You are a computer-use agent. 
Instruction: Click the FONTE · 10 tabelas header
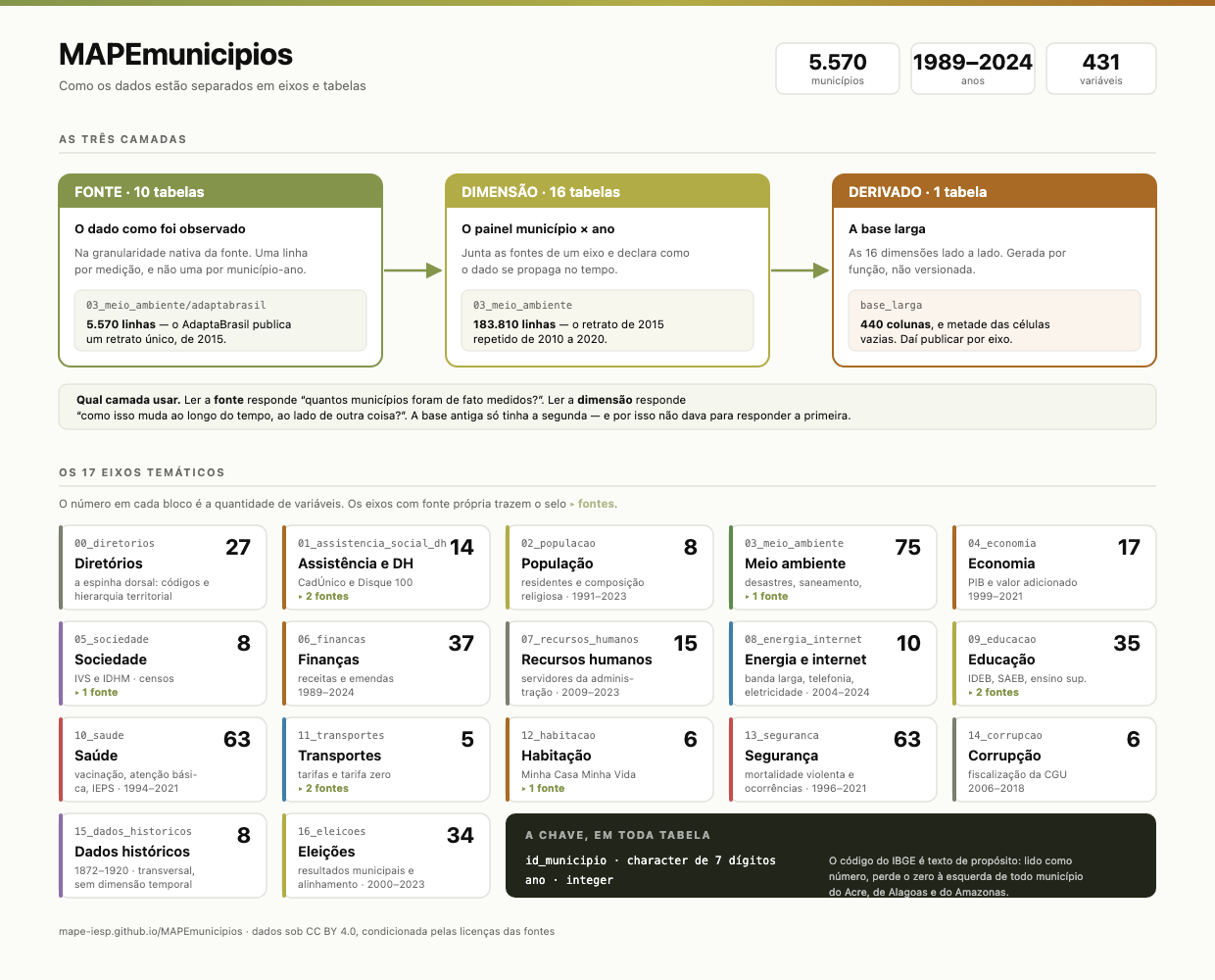point(220,192)
